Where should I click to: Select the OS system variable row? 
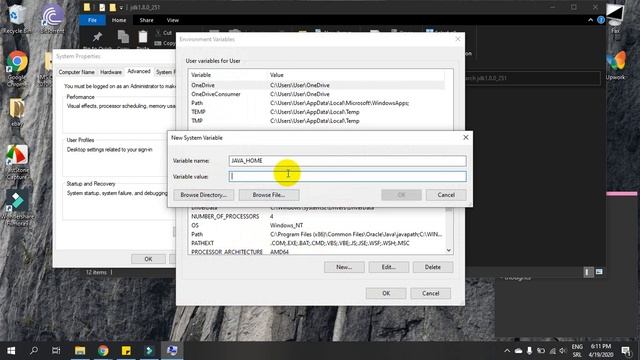(317, 225)
